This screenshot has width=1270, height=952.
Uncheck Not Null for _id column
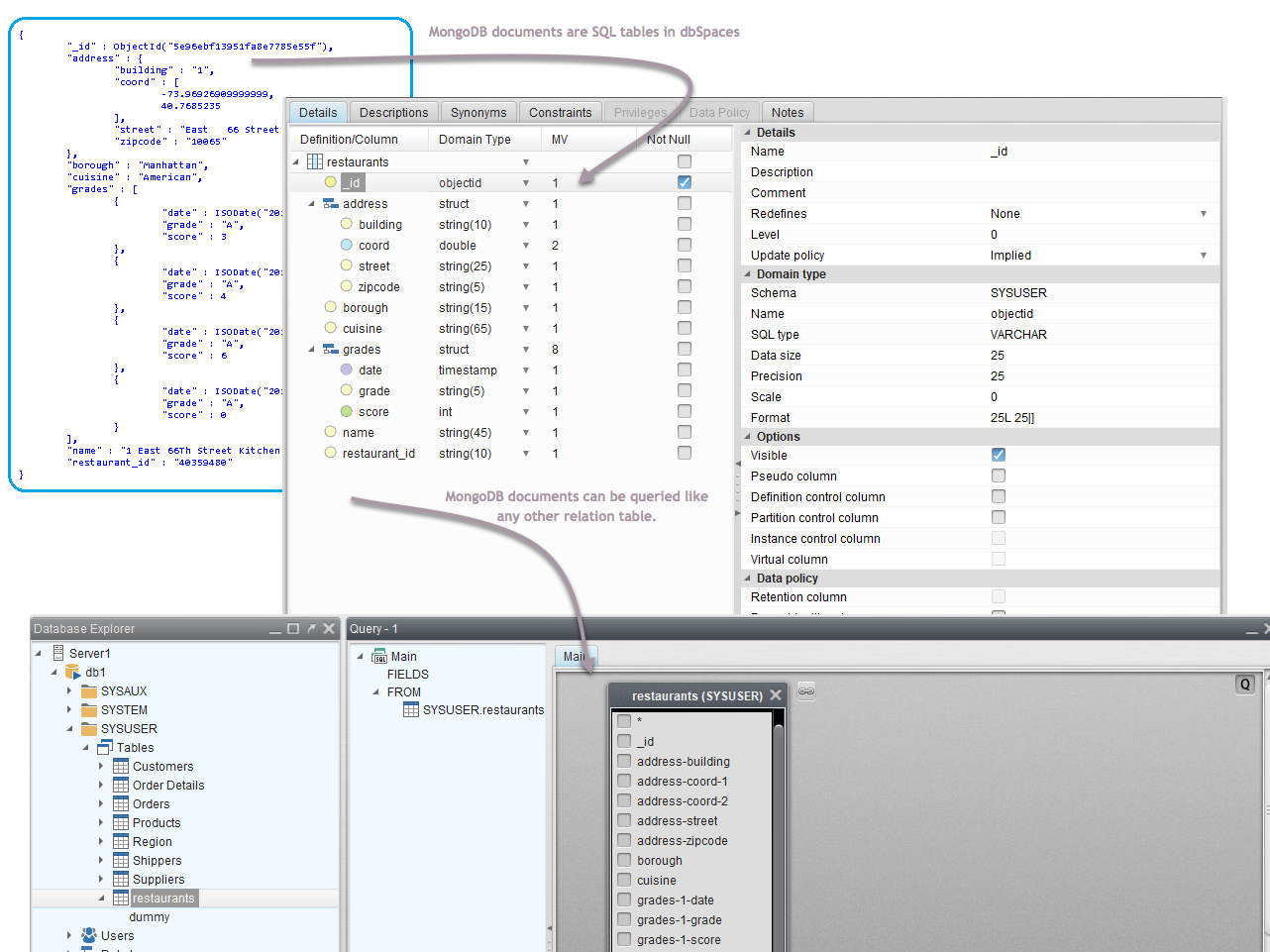(x=685, y=182)
